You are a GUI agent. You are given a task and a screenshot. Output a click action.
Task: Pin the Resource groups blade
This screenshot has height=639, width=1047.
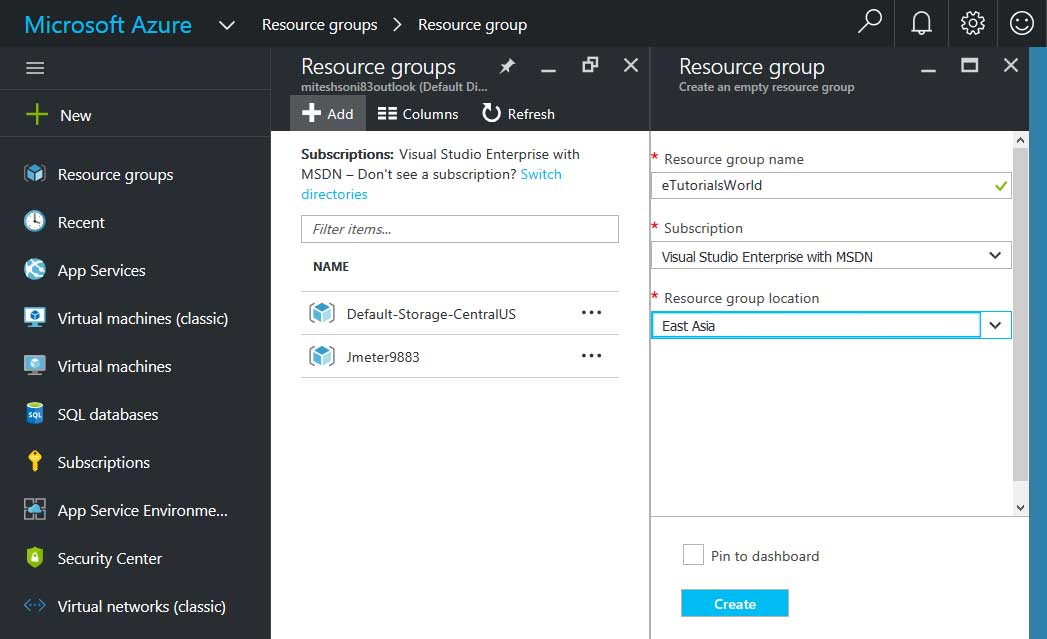[507, 66]
